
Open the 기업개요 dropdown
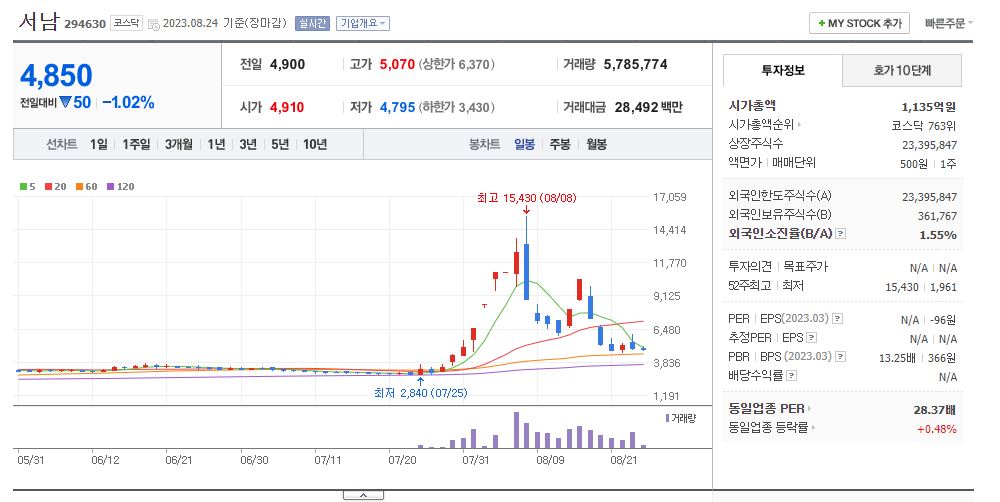[362, 24]
